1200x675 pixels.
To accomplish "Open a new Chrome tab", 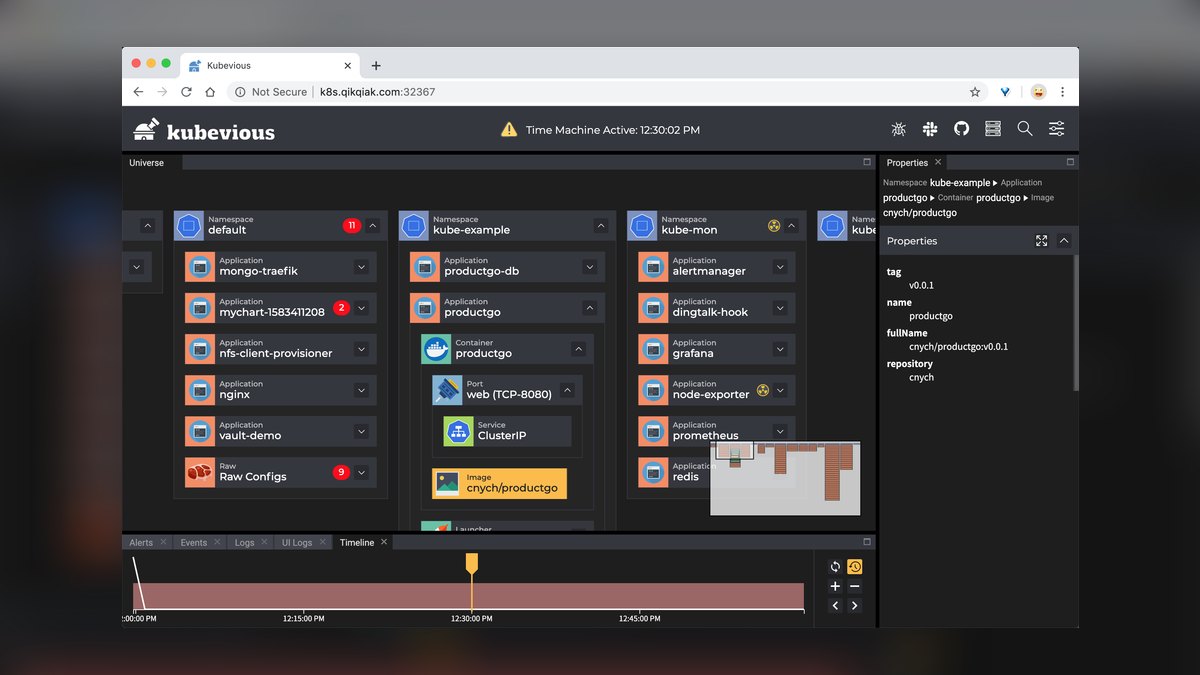I will point(376,66).
